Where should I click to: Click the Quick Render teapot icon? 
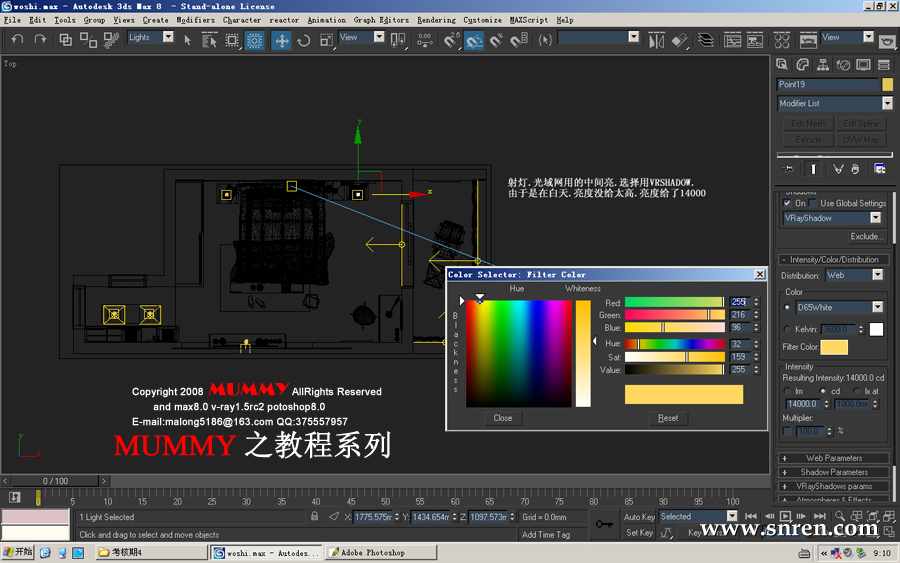pyautogui.click(x=887, y=41)
